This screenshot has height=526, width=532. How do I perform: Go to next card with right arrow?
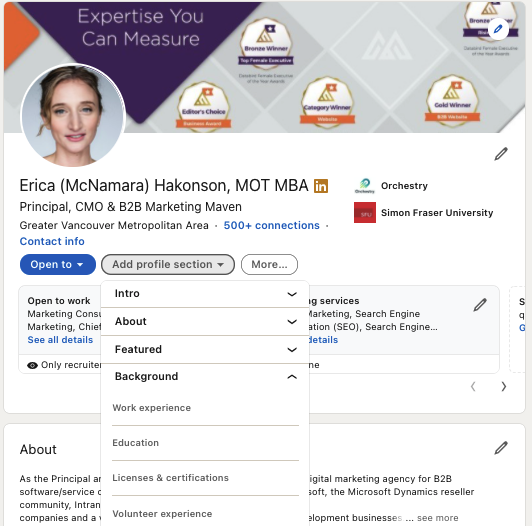click(504, 387)
